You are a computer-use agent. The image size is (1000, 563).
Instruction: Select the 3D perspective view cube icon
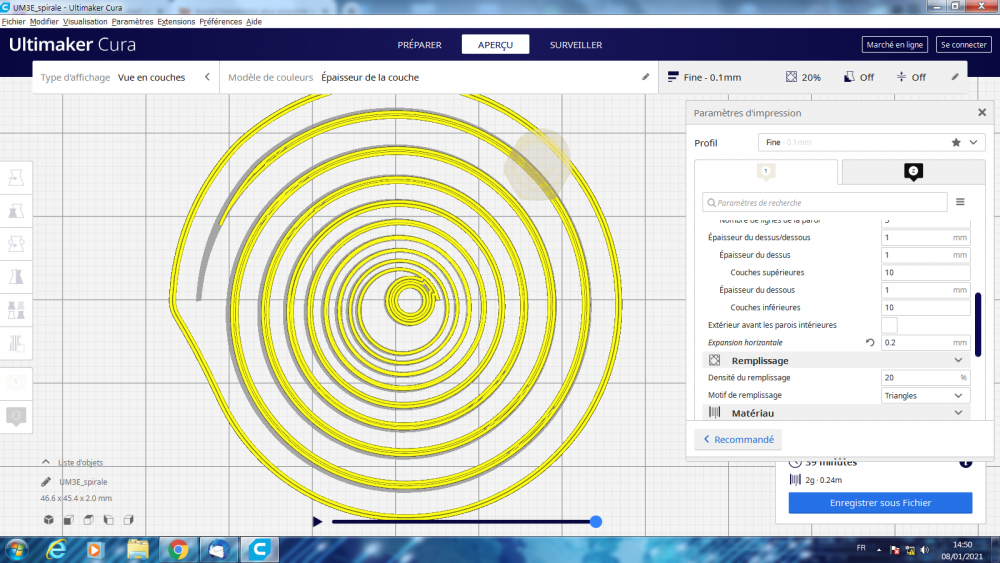(48, 520)
